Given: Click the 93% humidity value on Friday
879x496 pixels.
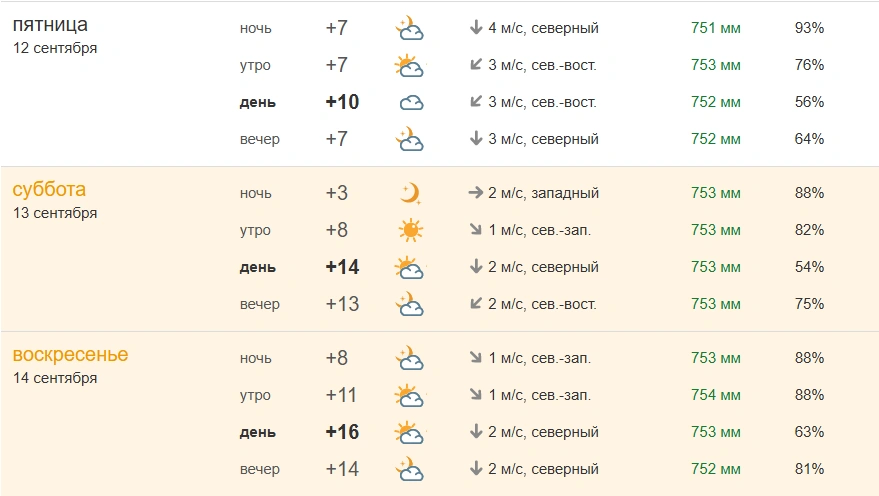Looking at the screenshot, I should tap(809, 27).
